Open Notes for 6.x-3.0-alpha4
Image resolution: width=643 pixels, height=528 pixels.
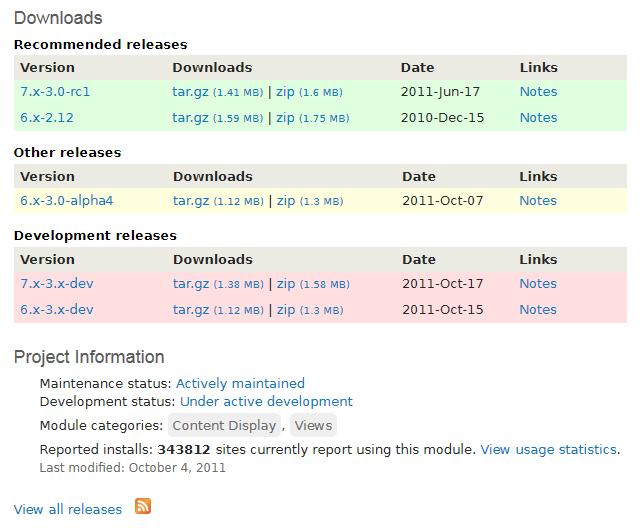pos(538,200)
